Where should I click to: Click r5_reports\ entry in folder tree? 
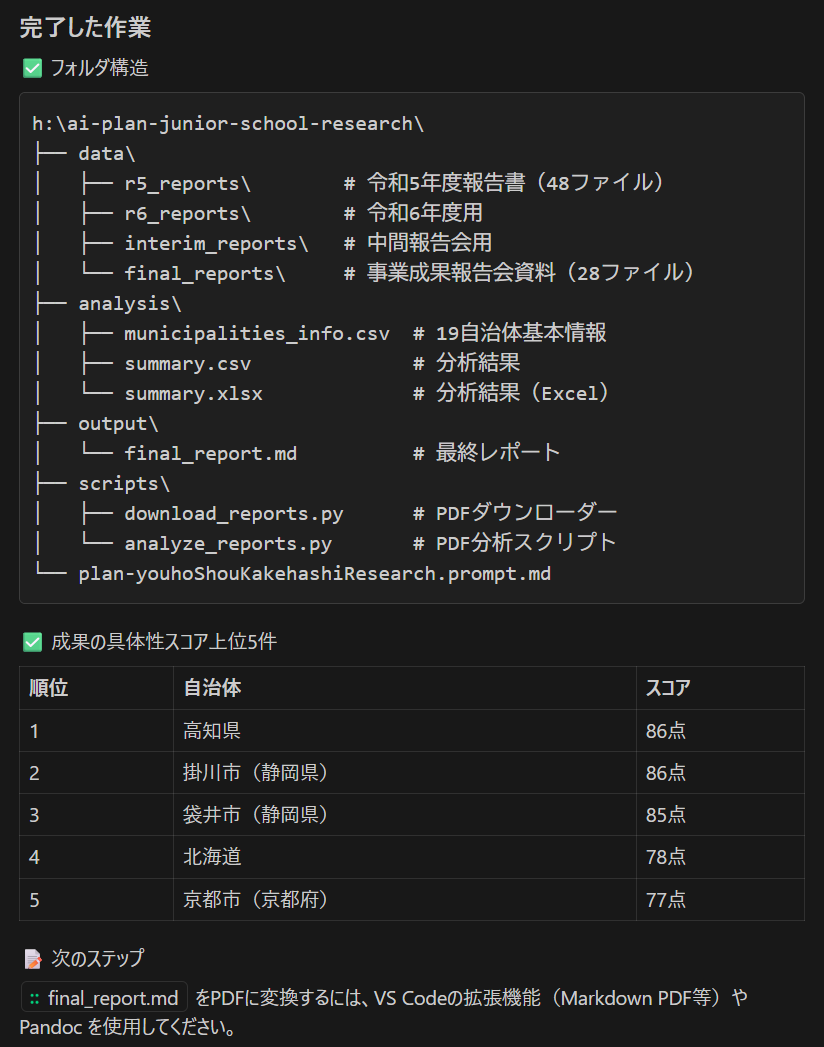pos(187,184)
